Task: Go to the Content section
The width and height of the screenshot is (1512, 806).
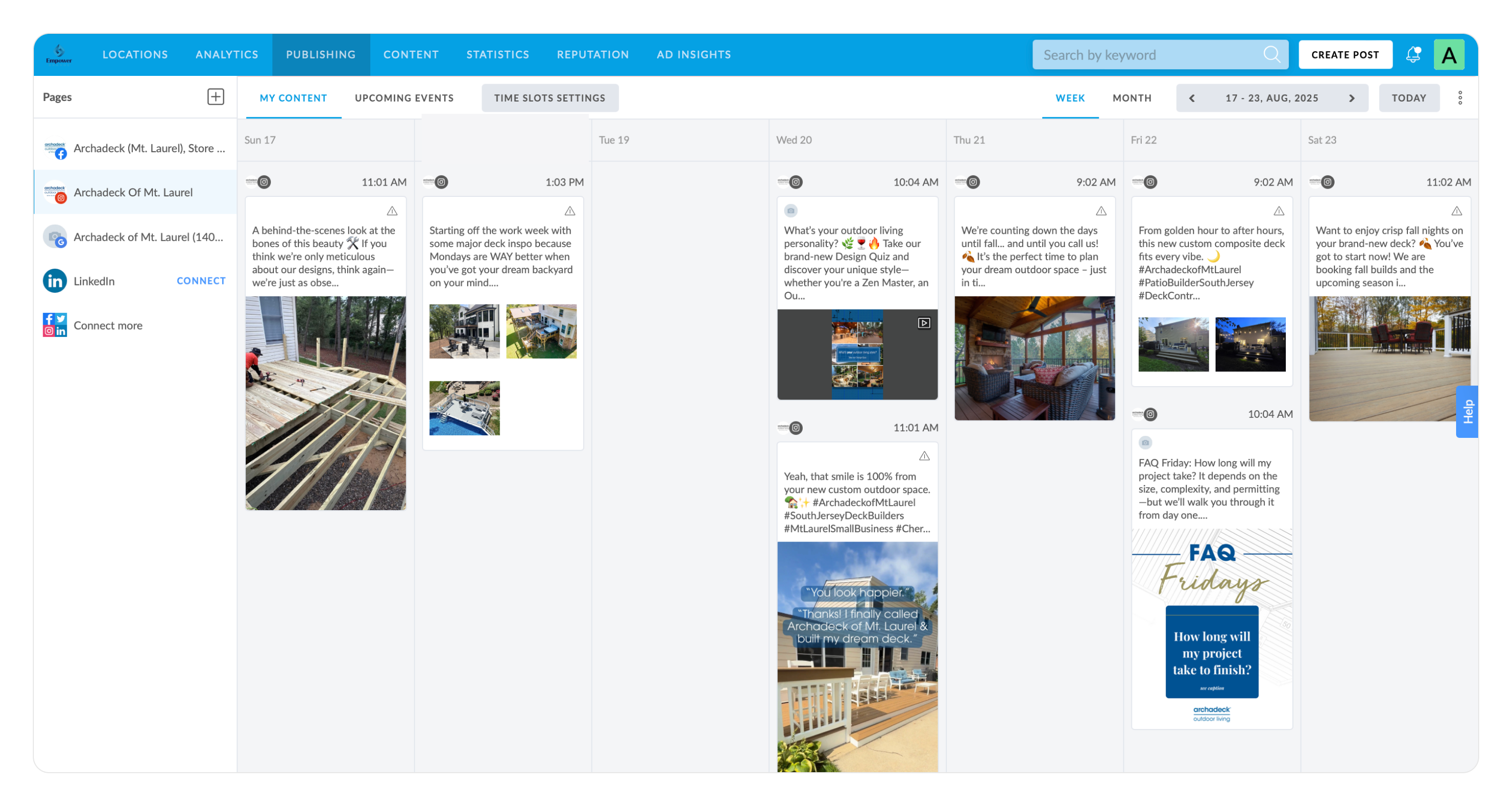Action: coord(411,54)
